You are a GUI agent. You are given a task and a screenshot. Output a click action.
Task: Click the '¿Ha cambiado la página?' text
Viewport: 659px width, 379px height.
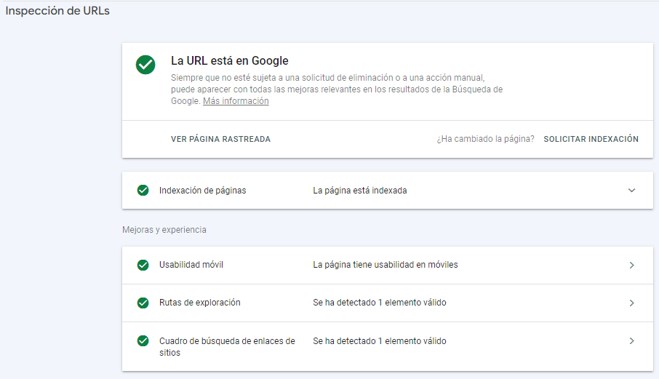click(x=485, y=139)
